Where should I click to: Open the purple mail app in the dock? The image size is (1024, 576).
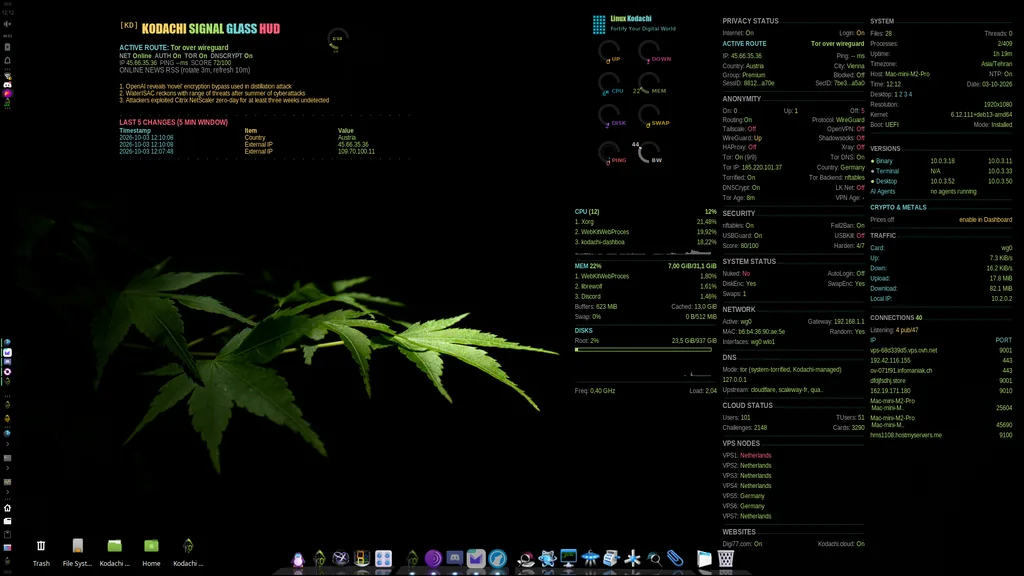coord(476,558)
